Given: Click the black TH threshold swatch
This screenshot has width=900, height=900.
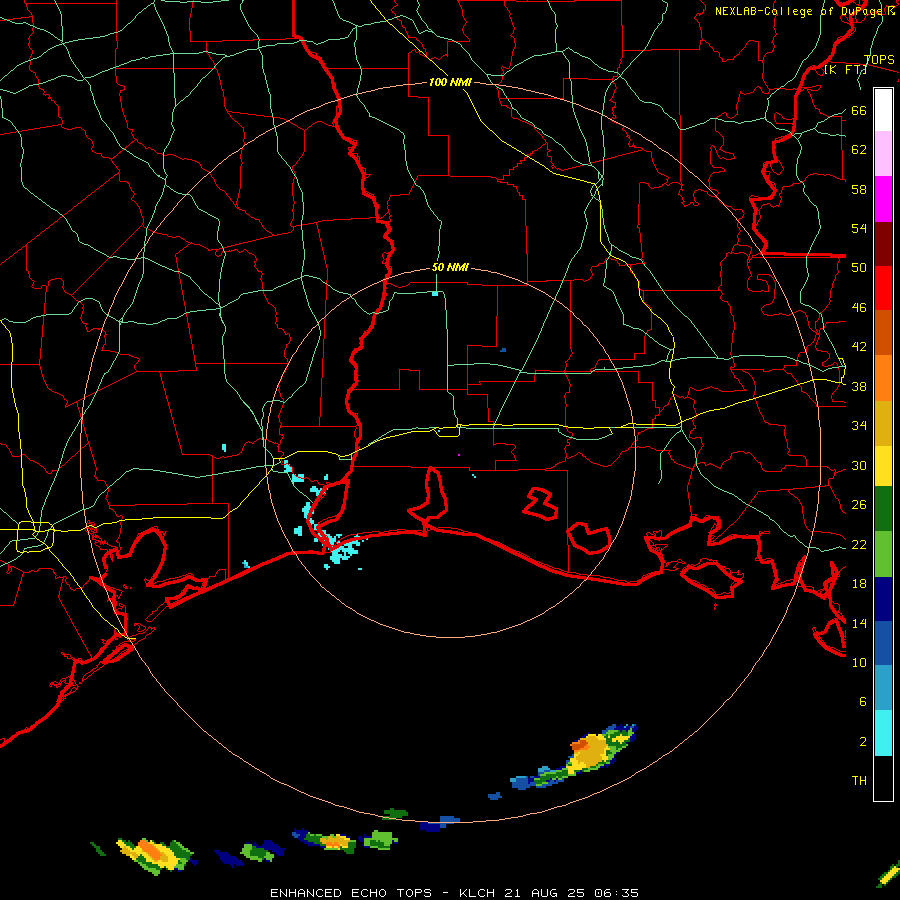Looking at the screenshot, I should click(x=883, y=778).
